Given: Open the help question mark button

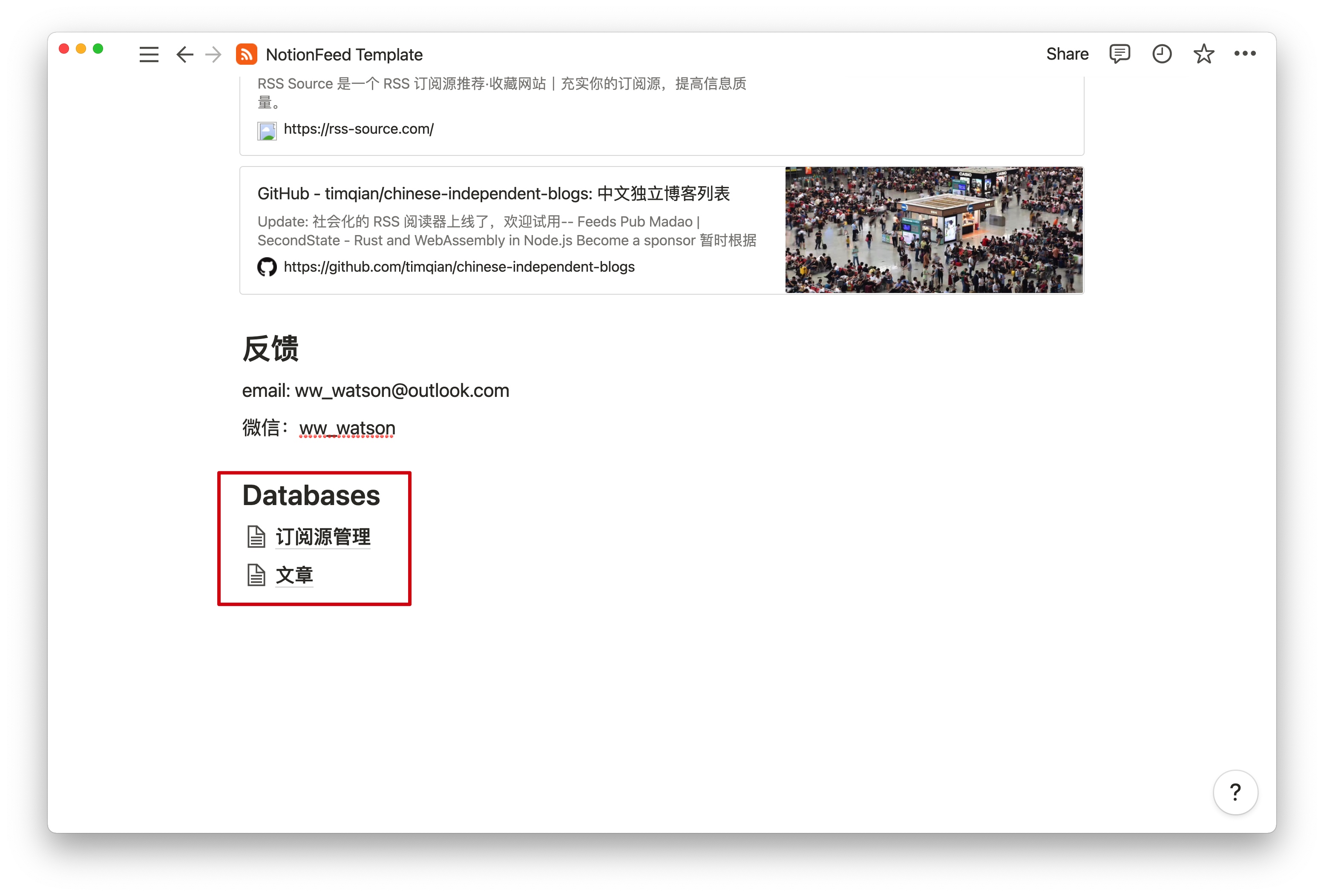Looking at the screenshot, I should pos(1235,792).
